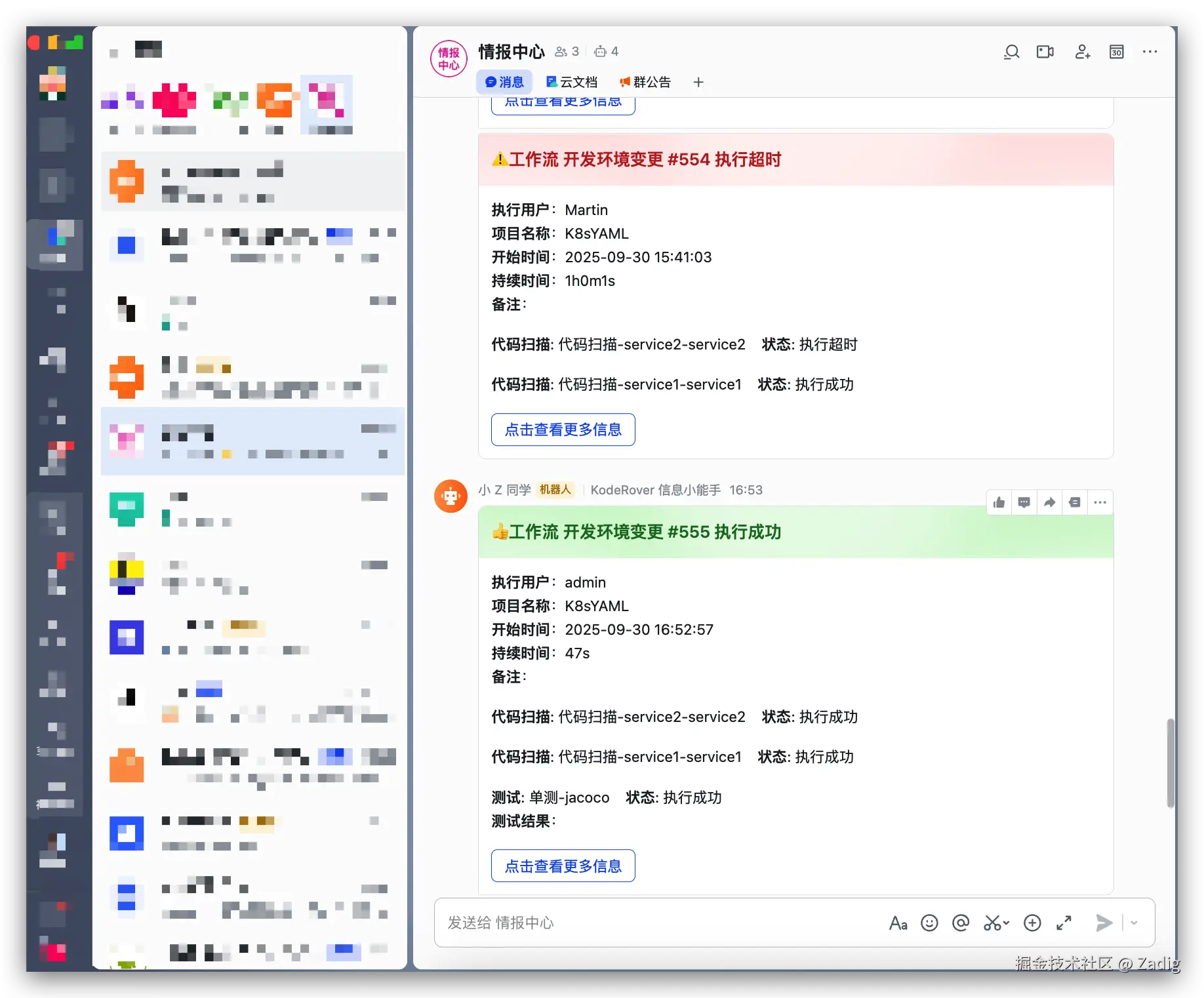Screen dimensions: 1204x998
Task: Click the 执行用户 admin line
Action: (549, 582)
